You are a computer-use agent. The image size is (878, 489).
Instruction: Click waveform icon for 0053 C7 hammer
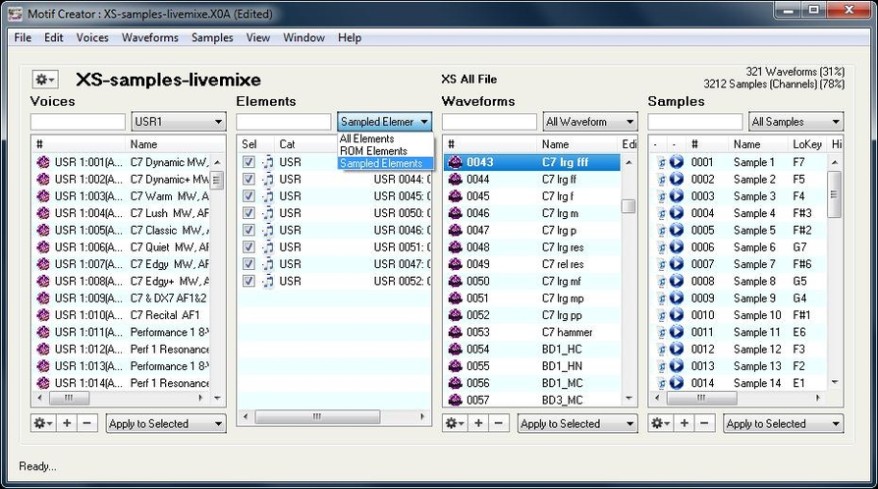pyautogui.click(x=455, y=332)
